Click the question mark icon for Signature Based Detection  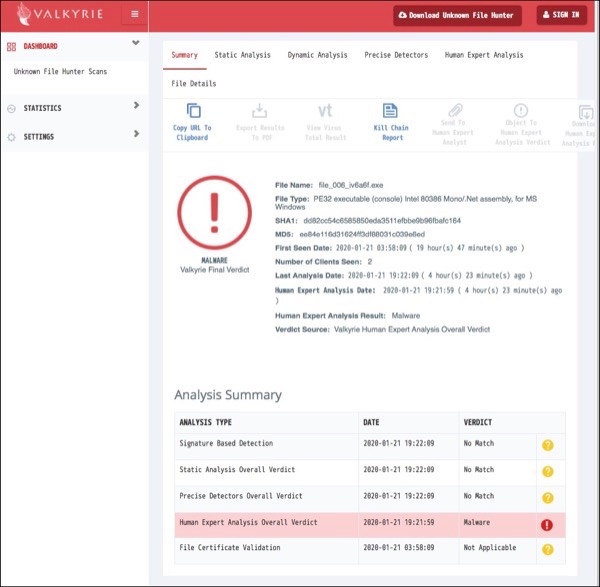[547, 445]
